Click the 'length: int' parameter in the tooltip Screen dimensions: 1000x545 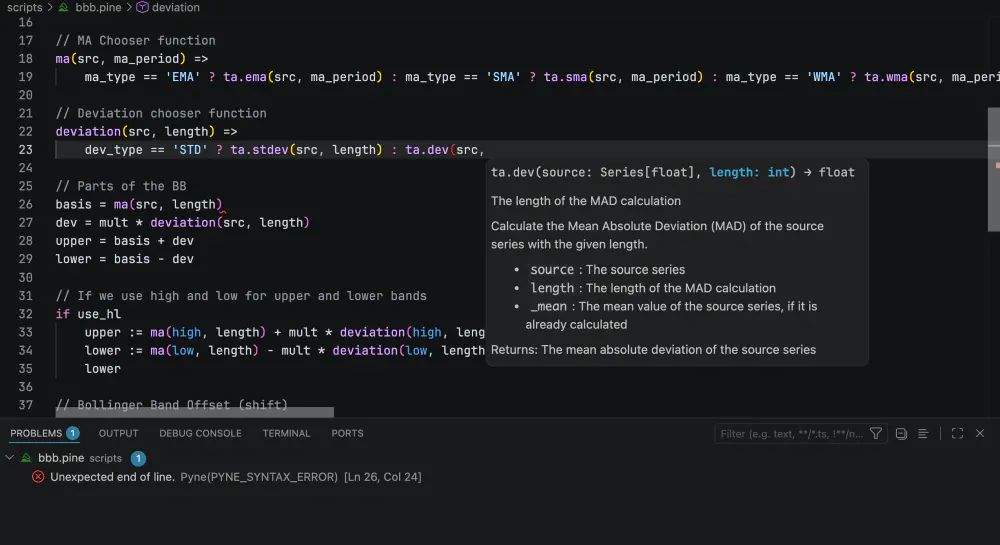point(749,172)
